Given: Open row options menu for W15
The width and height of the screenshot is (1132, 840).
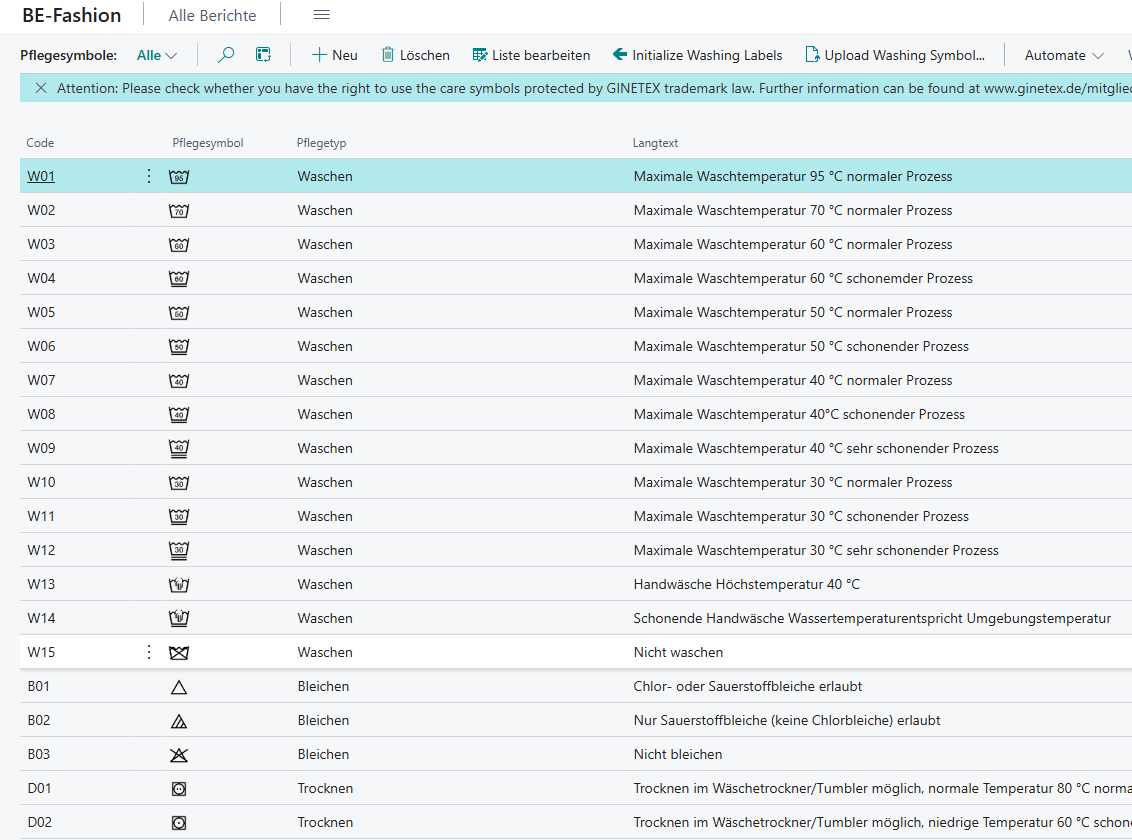Looking at the screenshot, I should [x=149, y=652].
